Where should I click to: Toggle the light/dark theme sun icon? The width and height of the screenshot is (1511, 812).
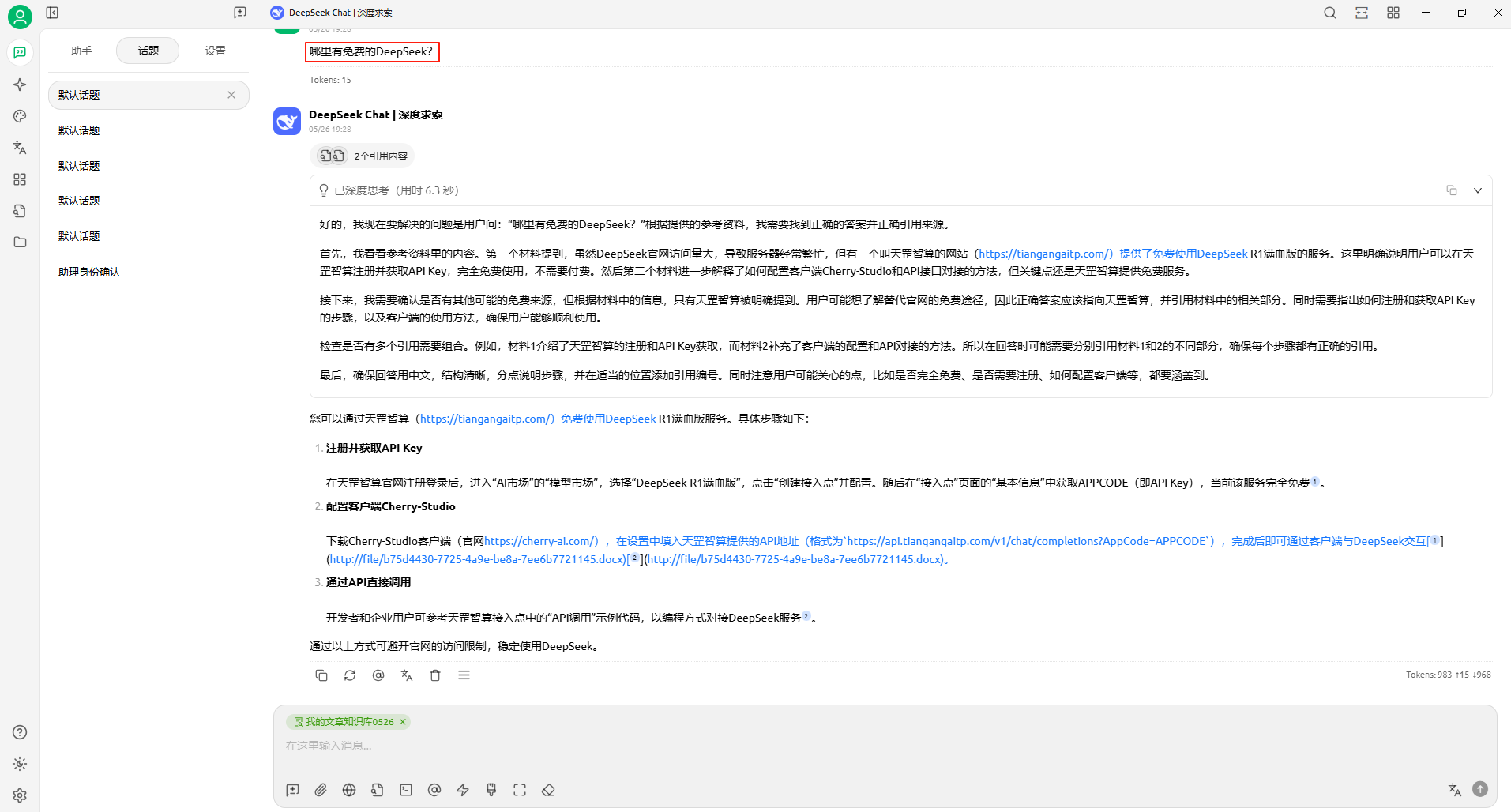pyautogui.click(x=20, y=764)
